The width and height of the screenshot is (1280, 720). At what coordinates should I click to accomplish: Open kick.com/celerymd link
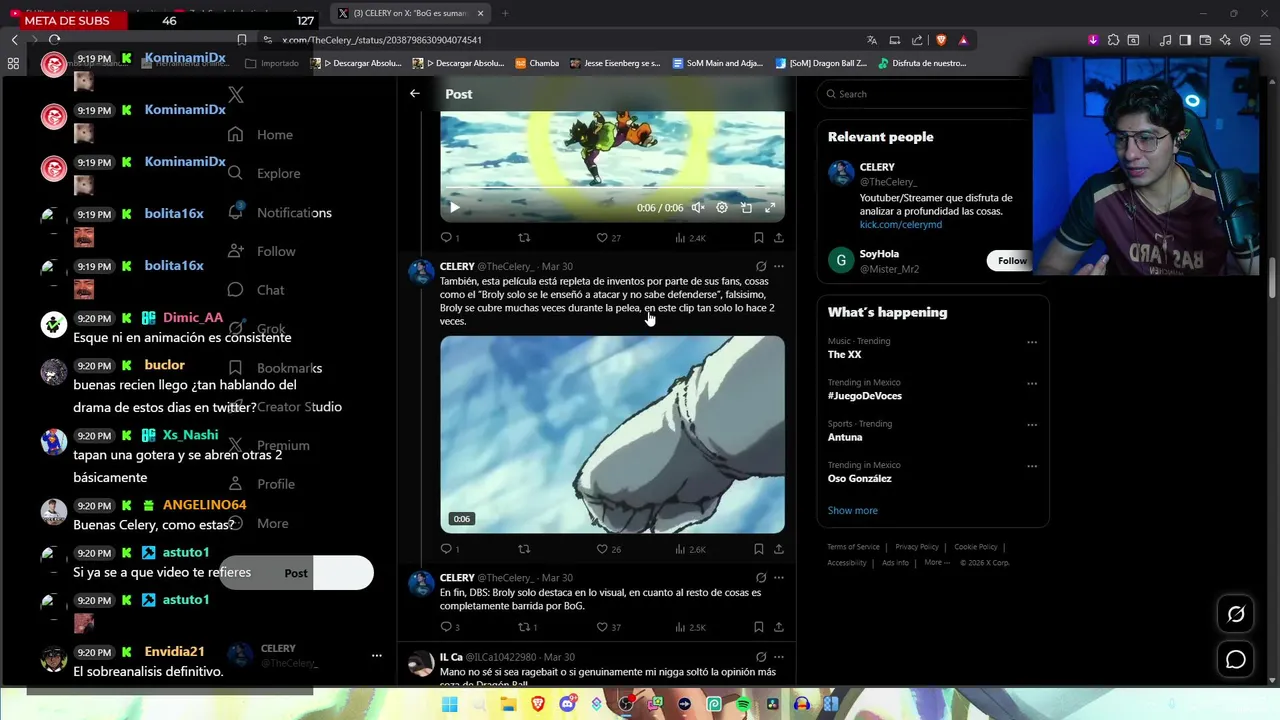tap(900, 225)
